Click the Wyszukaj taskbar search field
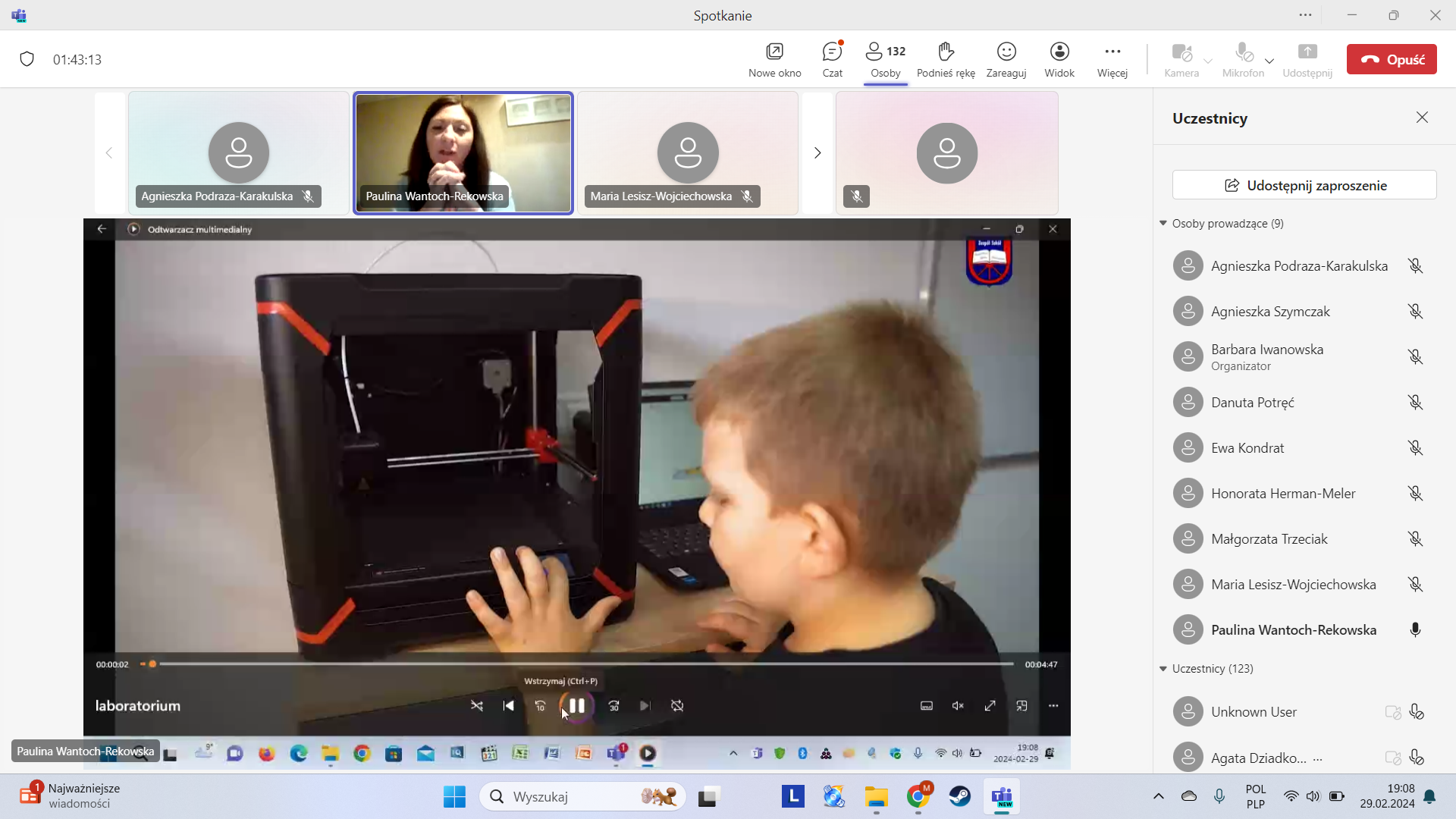The width and height of the screenshot is (1456, 819). (582, 796)
